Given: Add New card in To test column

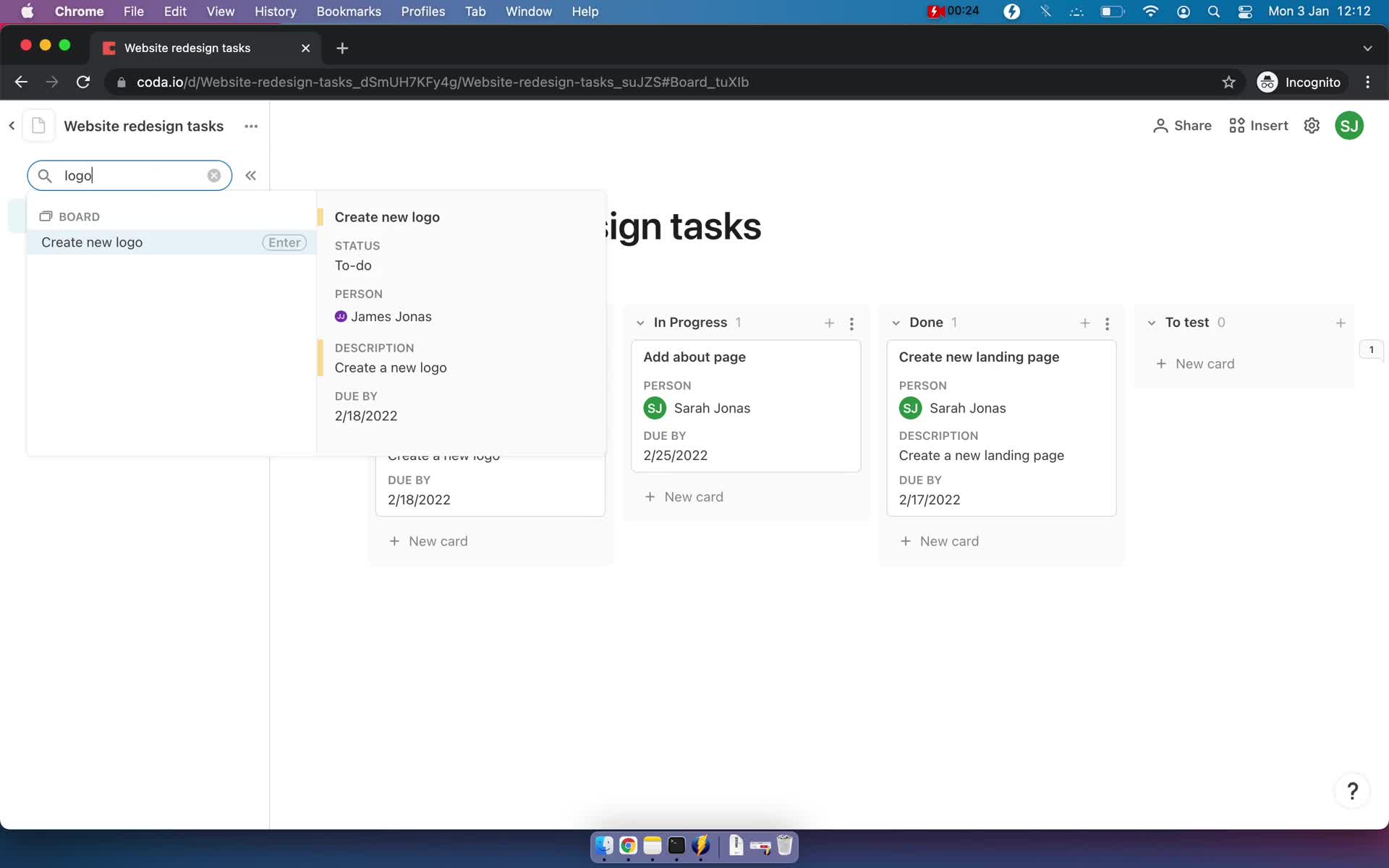Looking at the screenshot, I should [x=1195, y=364].
